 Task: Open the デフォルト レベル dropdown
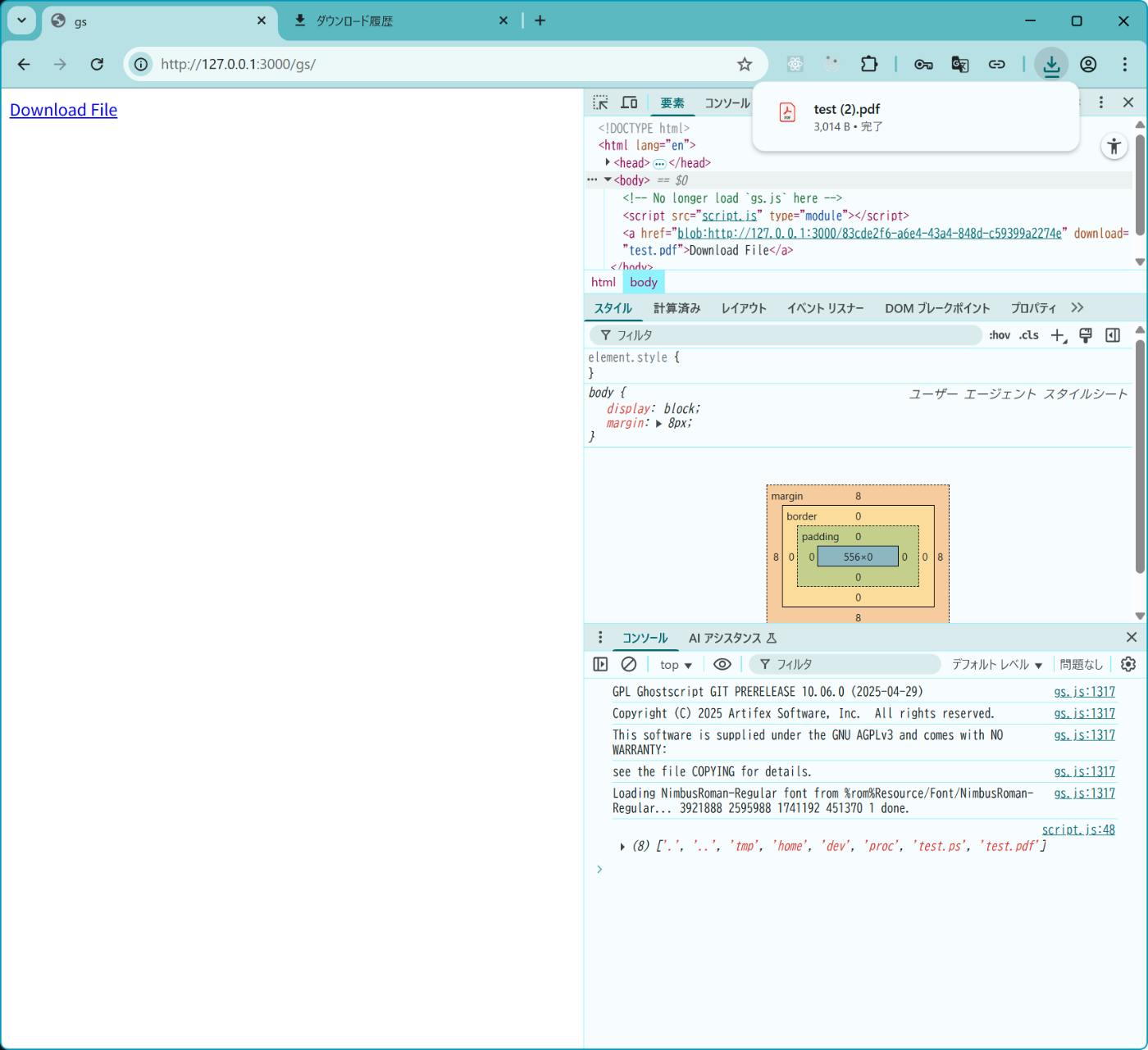[997, 665]
